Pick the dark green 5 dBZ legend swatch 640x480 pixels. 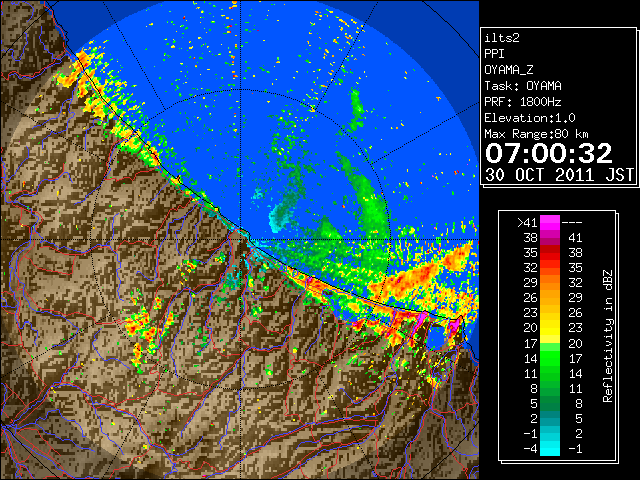click(x=550, y=403)
